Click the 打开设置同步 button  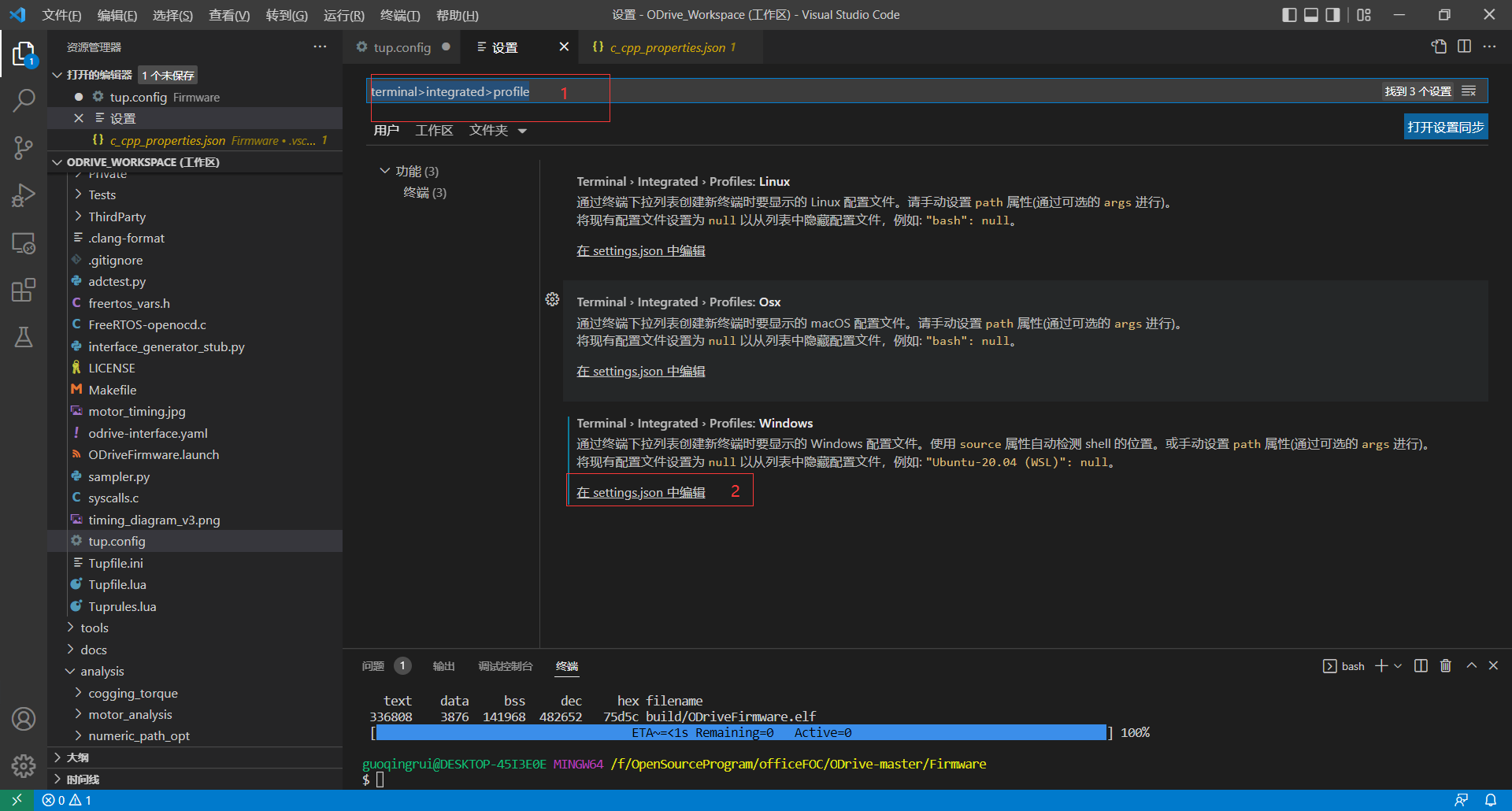(1445, 126)
